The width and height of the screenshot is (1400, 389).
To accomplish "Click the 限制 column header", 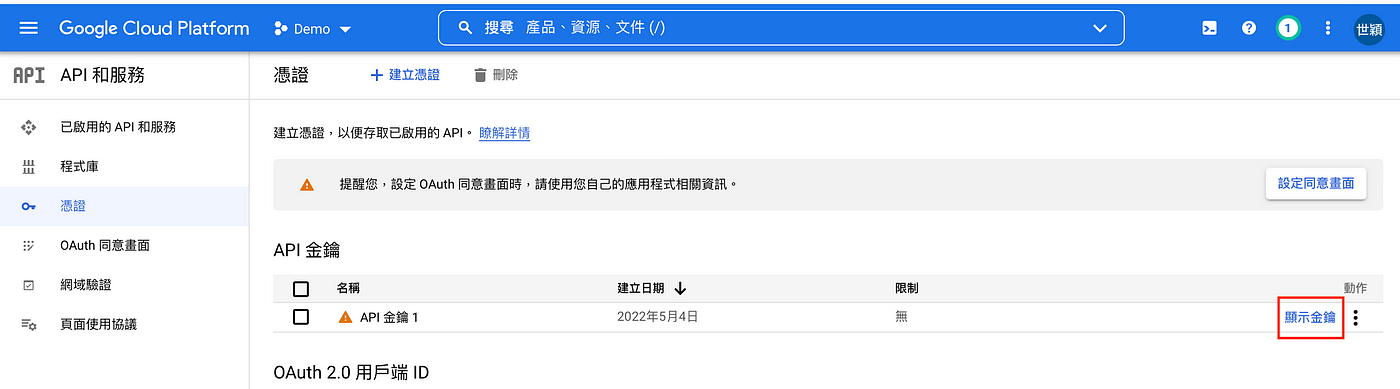I will click(907, 288).
